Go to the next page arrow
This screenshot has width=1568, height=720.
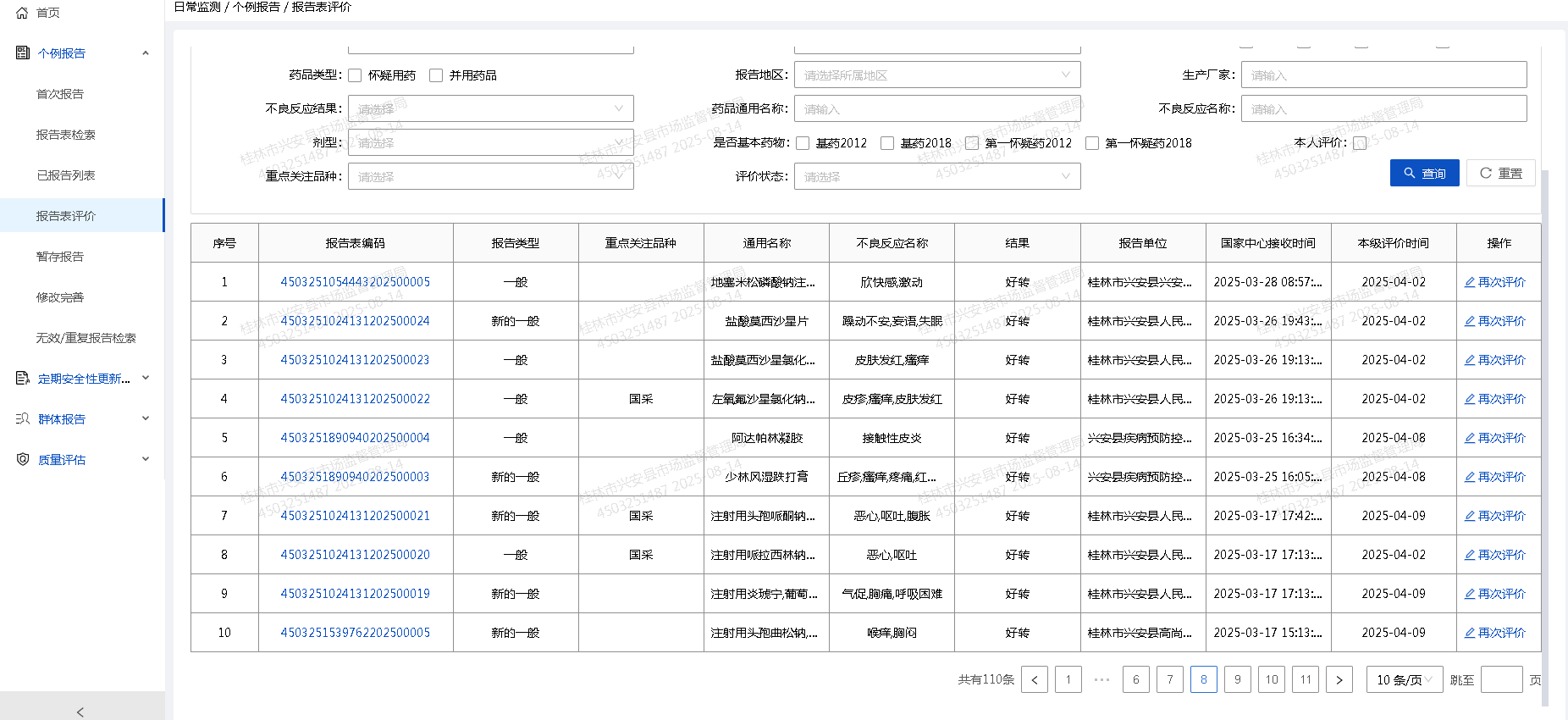pyautogui.click(x=1339, y=679)
